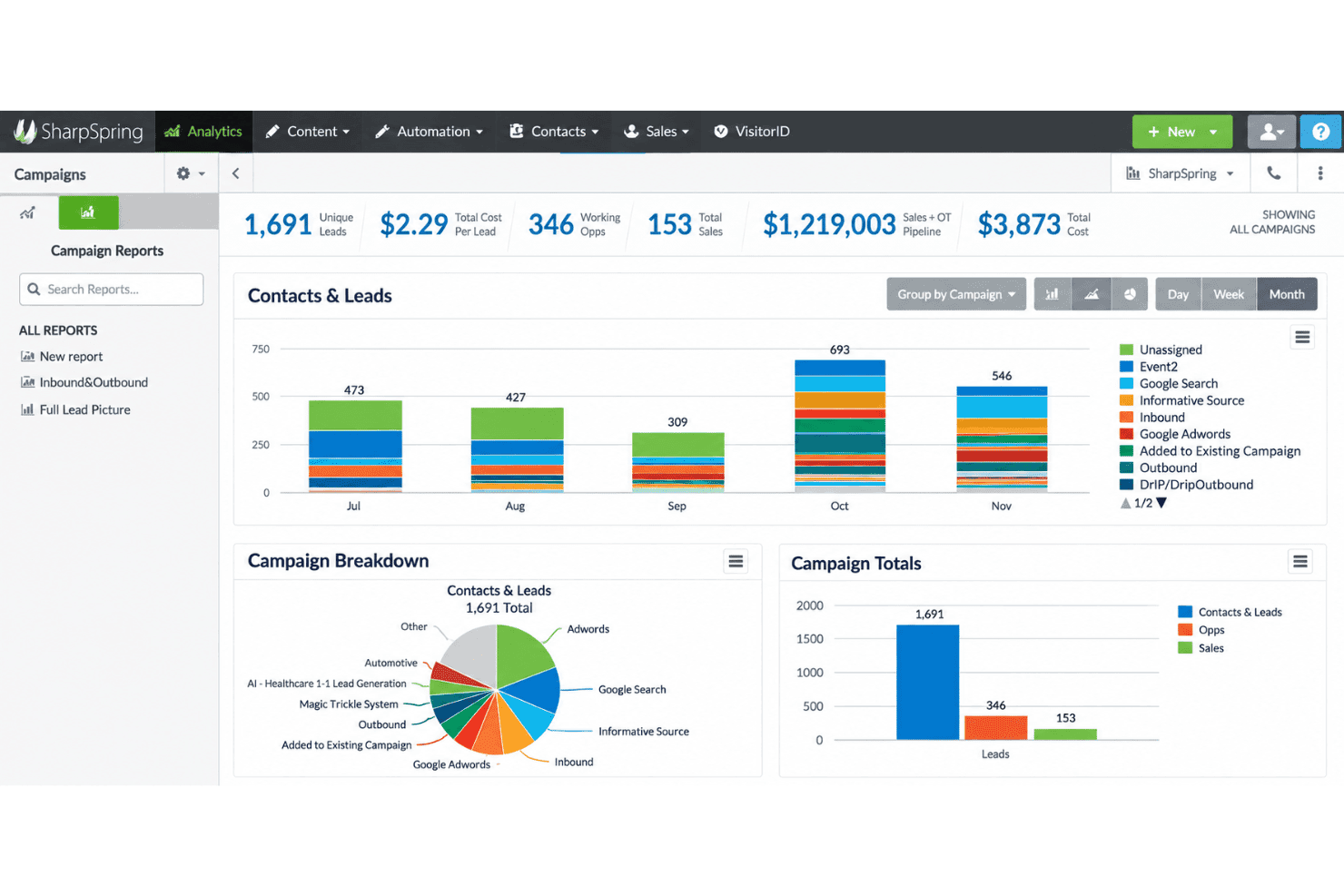Toggle Event2 series in legend
Screen dimensions: 1344x896
(x=1149, y=367)
